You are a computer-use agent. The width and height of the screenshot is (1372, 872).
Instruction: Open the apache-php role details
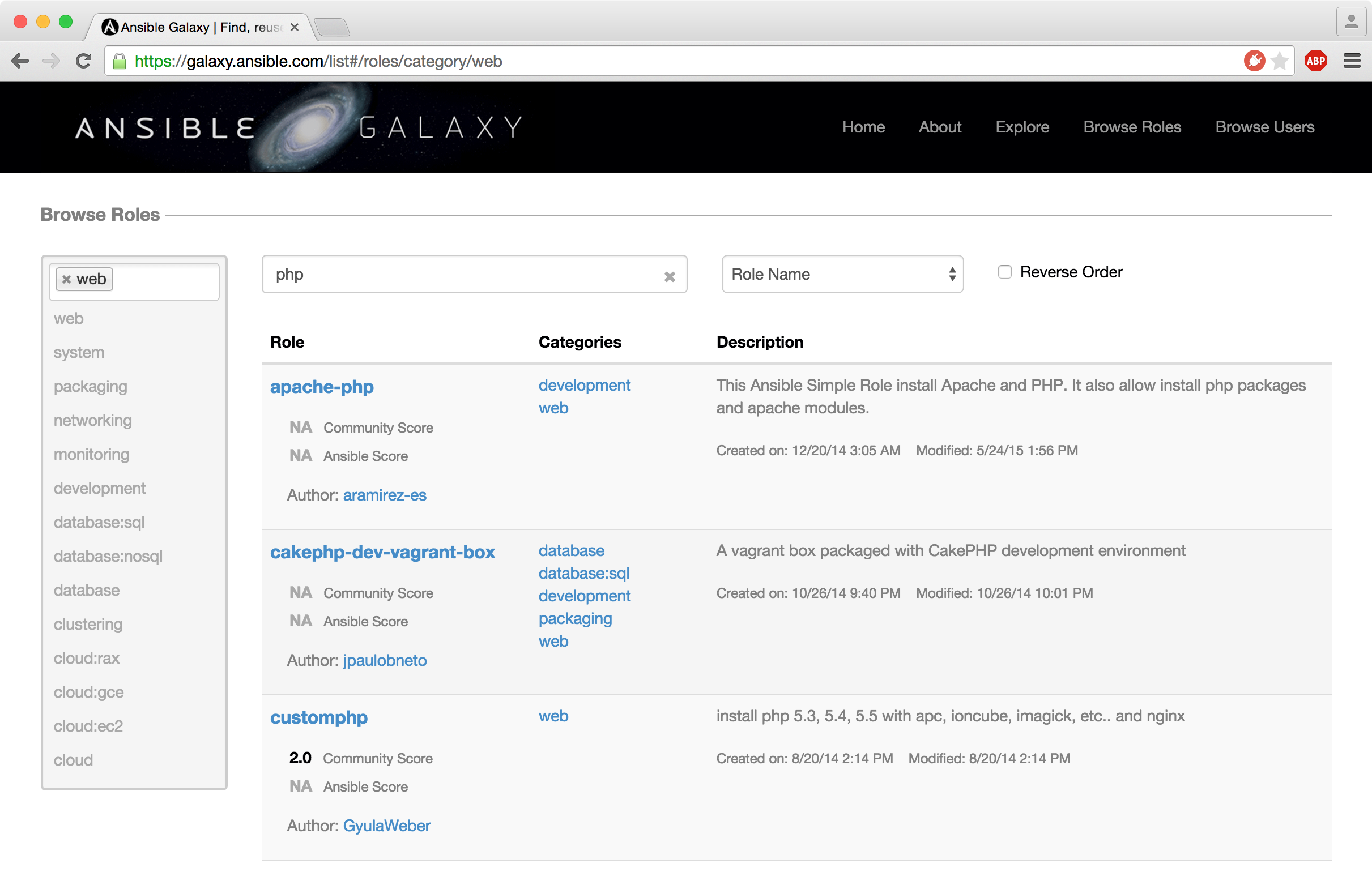pyautogui.click(x=322, y=387)
